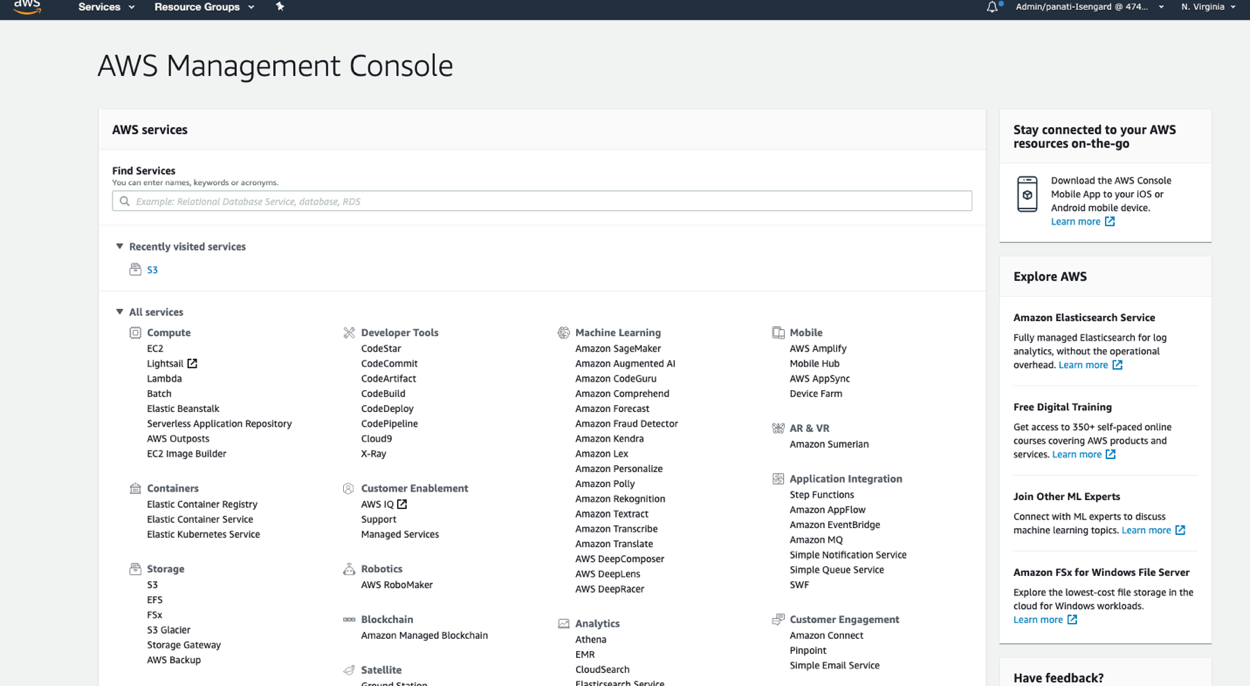The height and width of the screenshot is (686, 1250).
Task: Click the Compute category icon
Action: (x=135, y=332)
